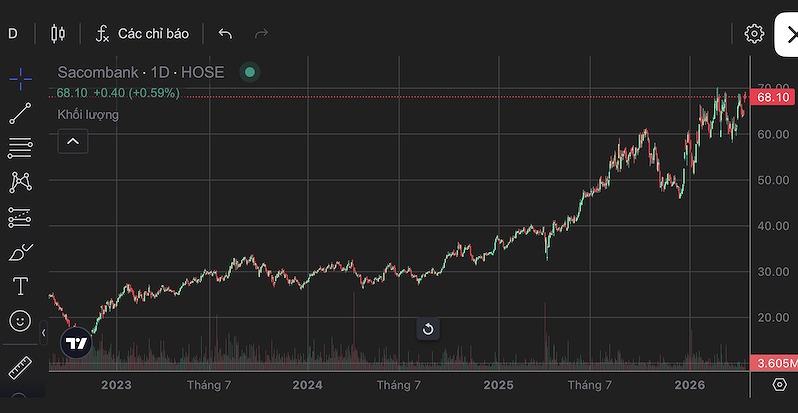Select the brush drawing tool

point(20,252)
